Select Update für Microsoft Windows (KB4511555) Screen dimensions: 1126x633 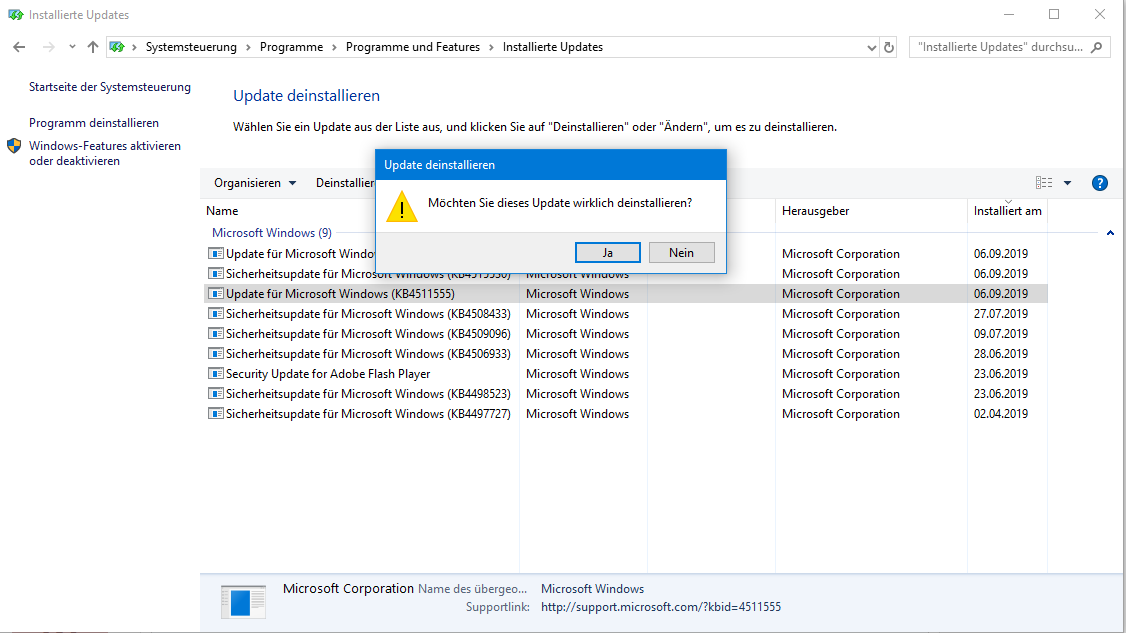pos(625,294)
